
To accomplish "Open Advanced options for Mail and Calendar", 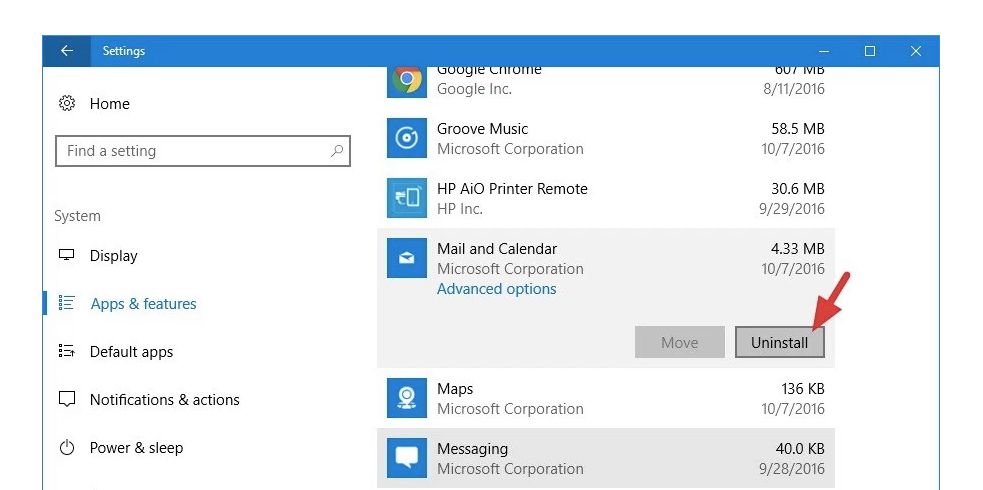I will 496,289.
